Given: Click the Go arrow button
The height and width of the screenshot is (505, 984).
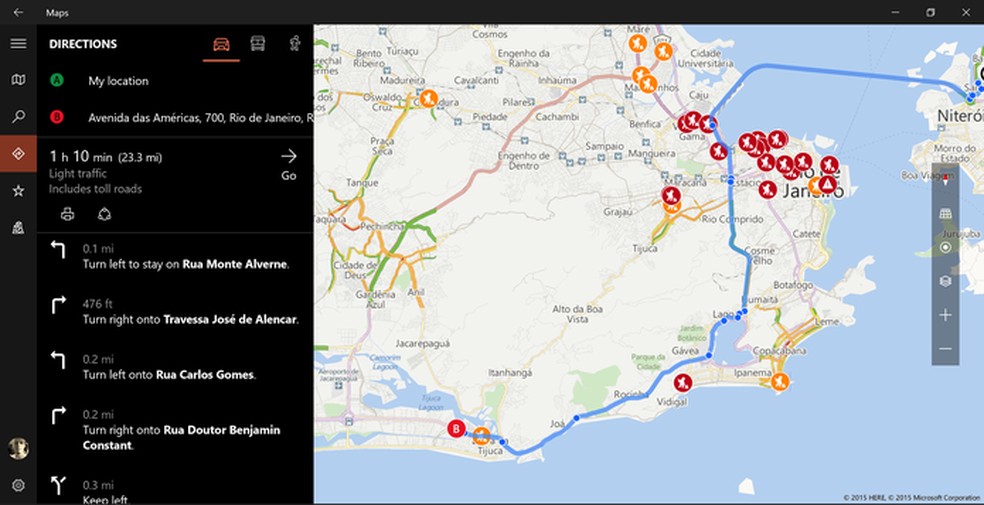Looking at the screenshot, I should (289, 164).
